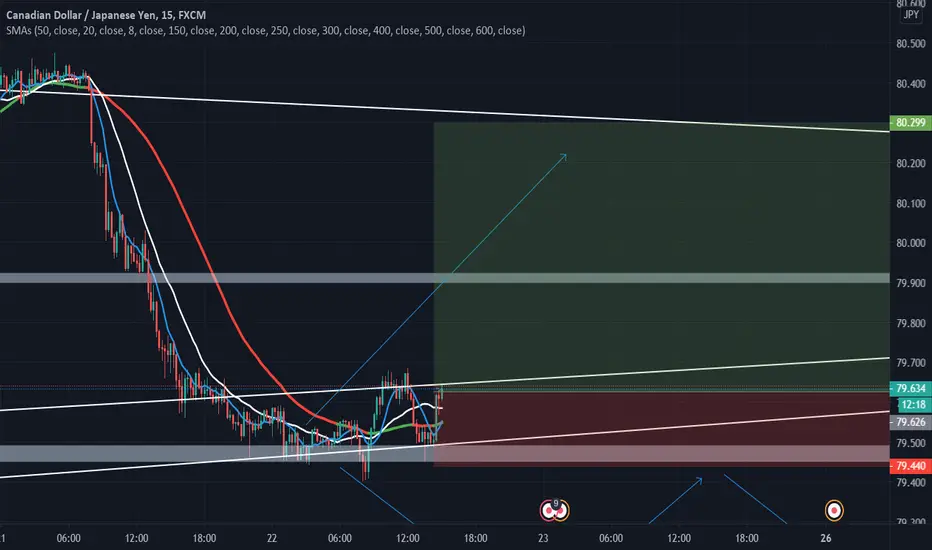
Task: Select the SMAs indicator legend line
Action: (266, 30)
